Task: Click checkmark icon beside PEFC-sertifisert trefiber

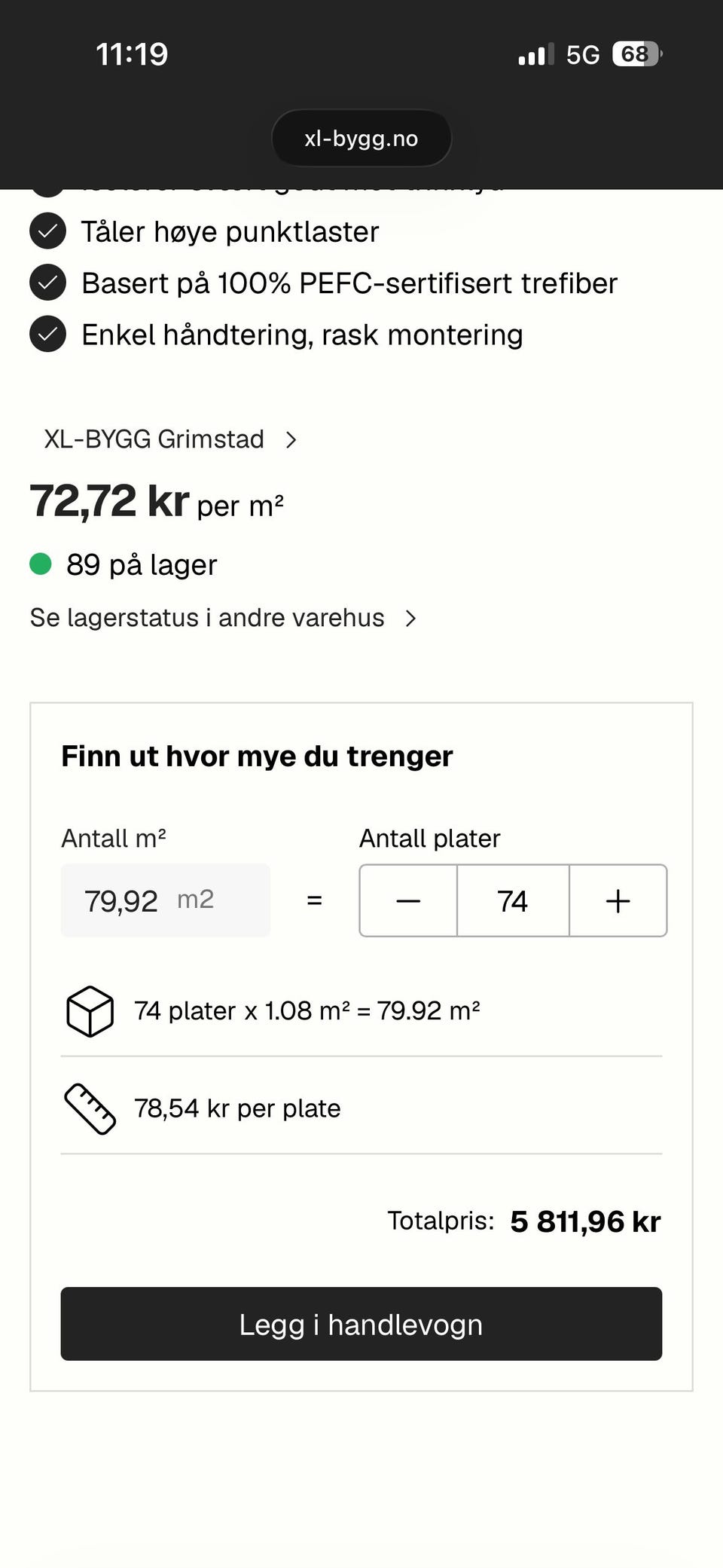Action: click(x=47, y=283)
